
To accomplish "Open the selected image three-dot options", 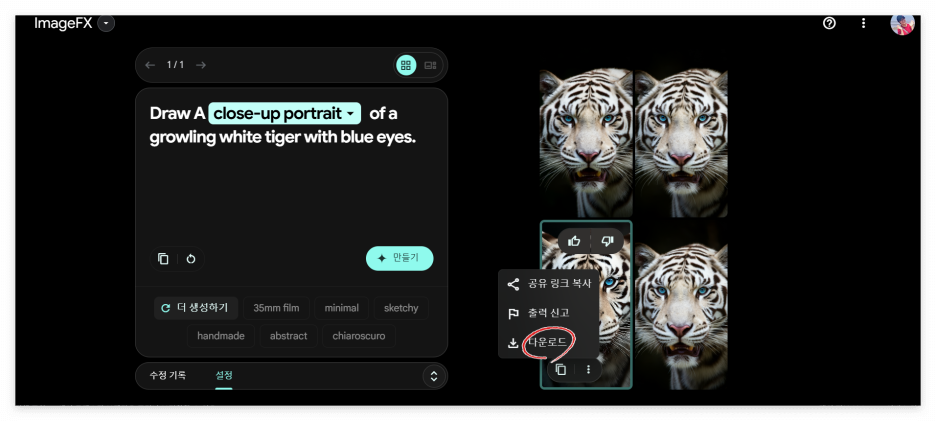I will click(588, 370).
